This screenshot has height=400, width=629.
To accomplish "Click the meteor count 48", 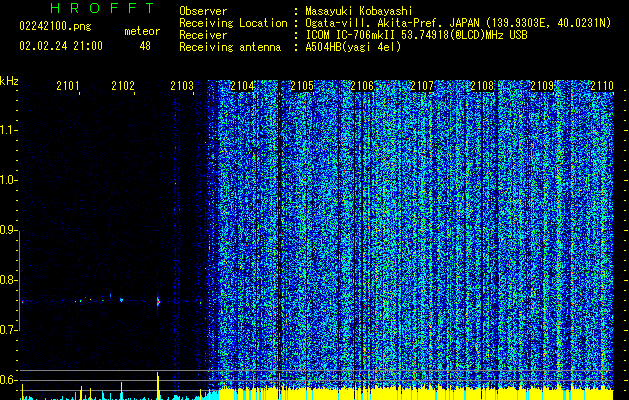I will [145, 46].
